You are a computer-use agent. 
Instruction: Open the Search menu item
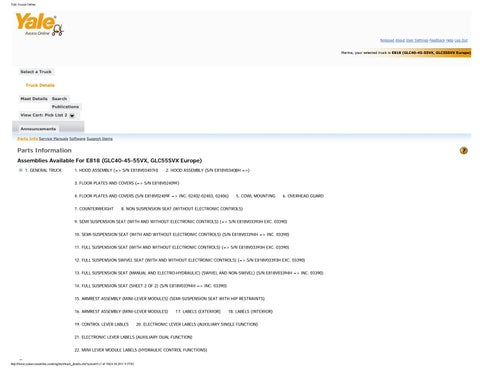coord(59,99)
